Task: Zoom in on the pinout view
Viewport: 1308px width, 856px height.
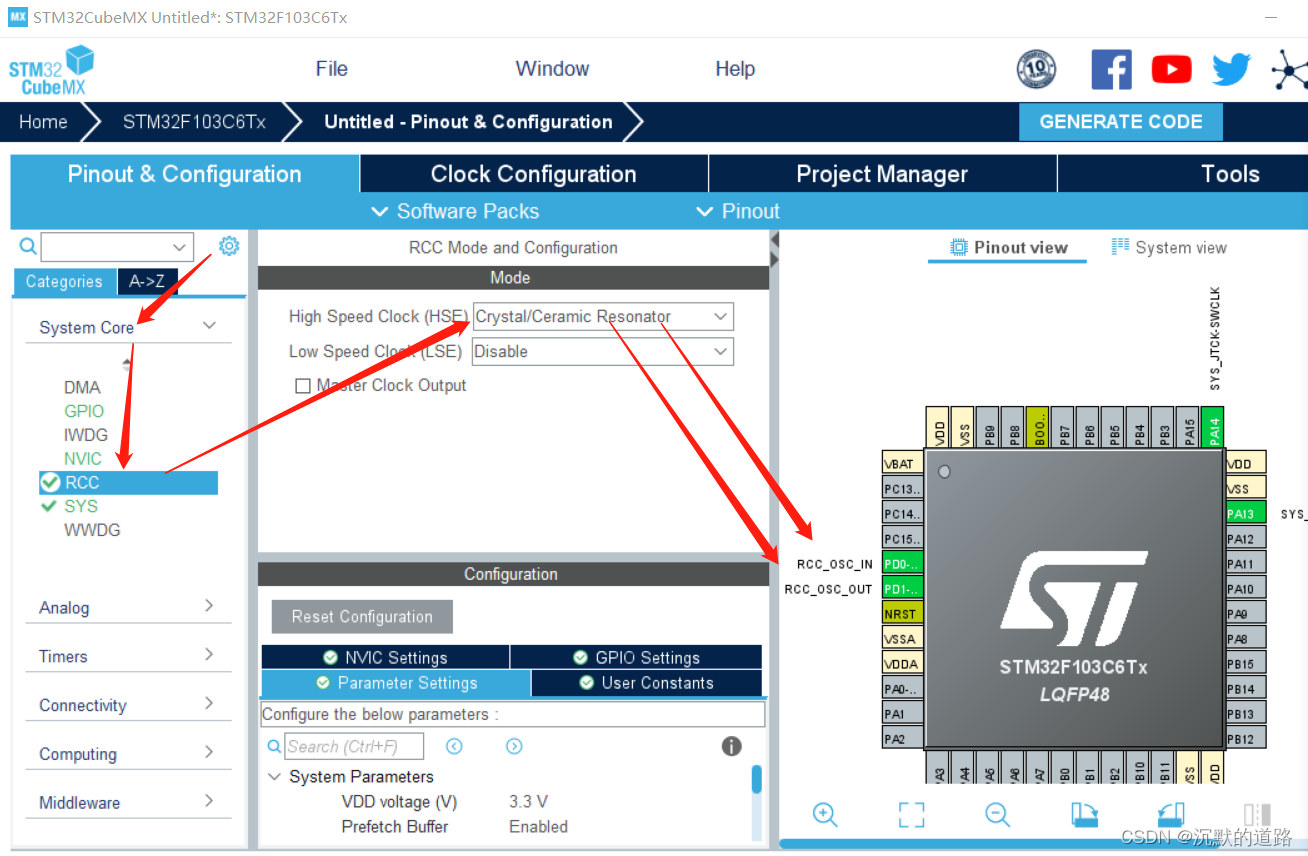Action: 825,814
